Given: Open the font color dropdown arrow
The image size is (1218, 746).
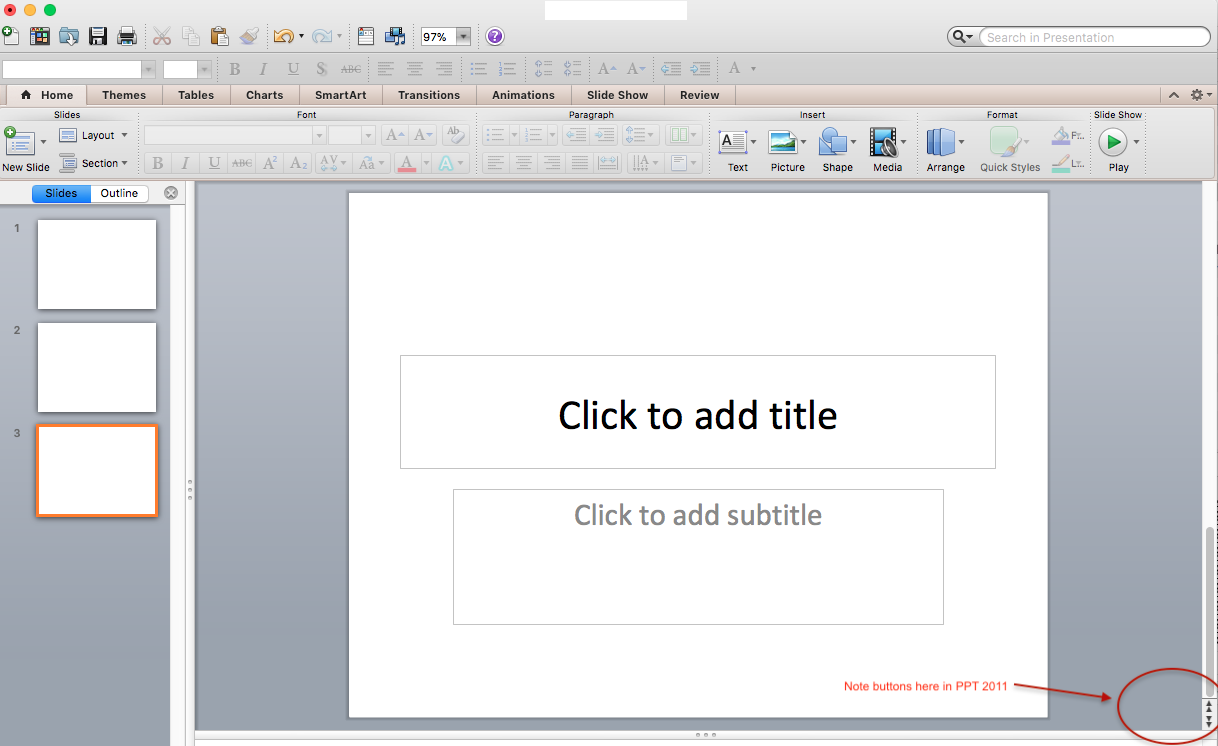Looking at the screenshot, I should coord(425,163).
